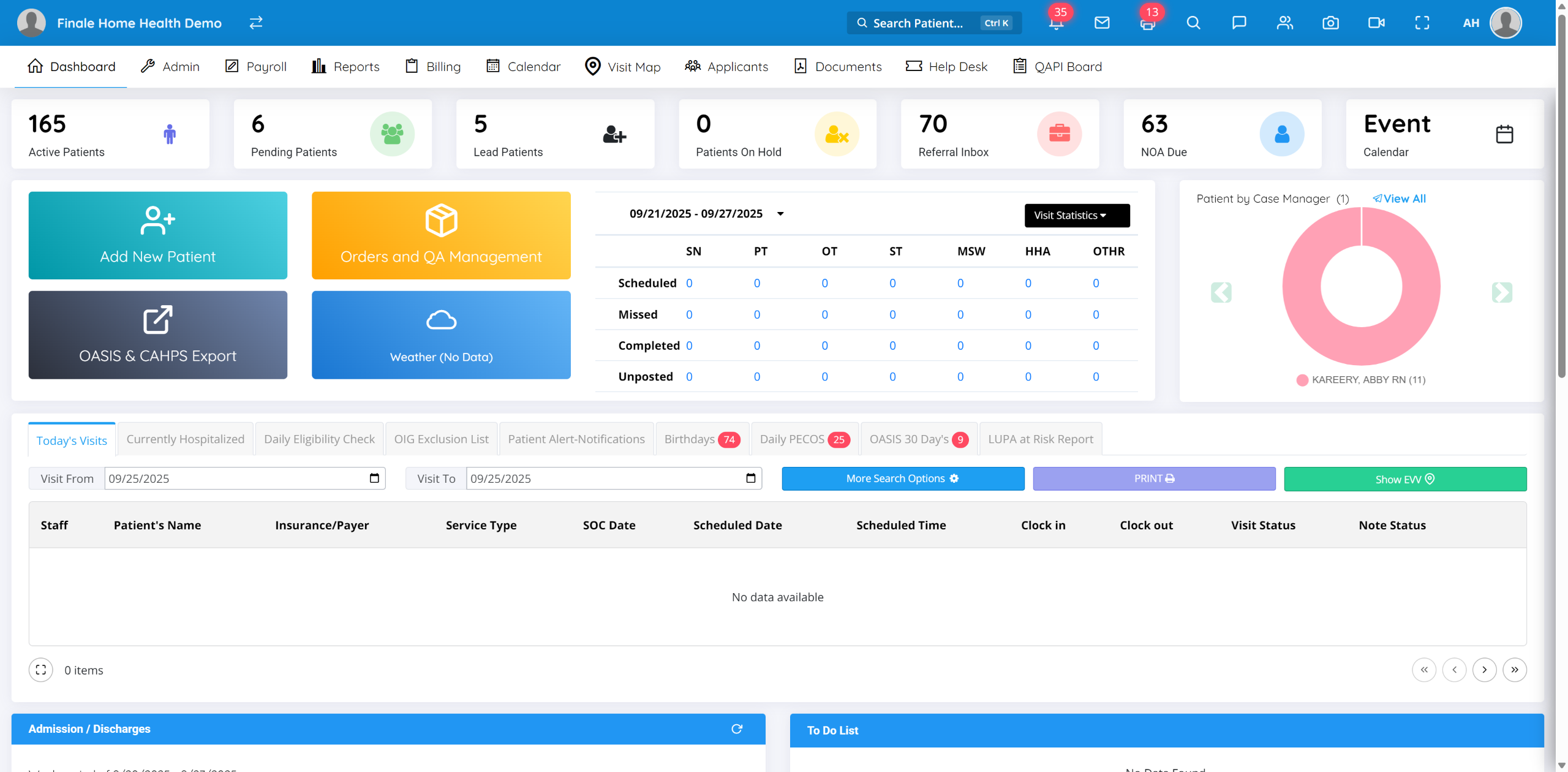Open the Visit Statistics dropdown
The image size is (1568, 772).
pyautogui.click(x=1076, y=216)
